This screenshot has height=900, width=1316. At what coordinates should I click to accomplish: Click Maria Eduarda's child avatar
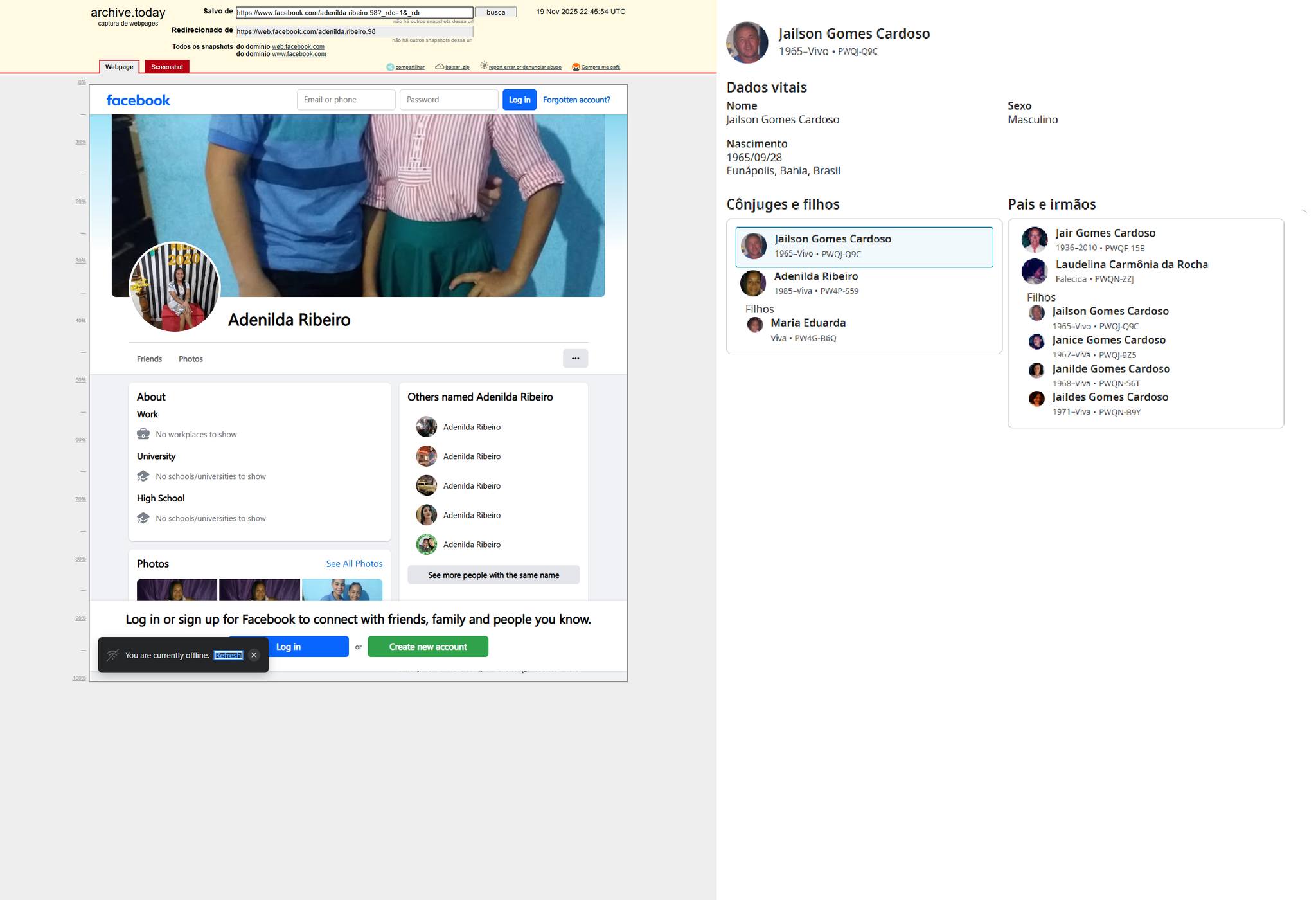click(x=755, y=325)
